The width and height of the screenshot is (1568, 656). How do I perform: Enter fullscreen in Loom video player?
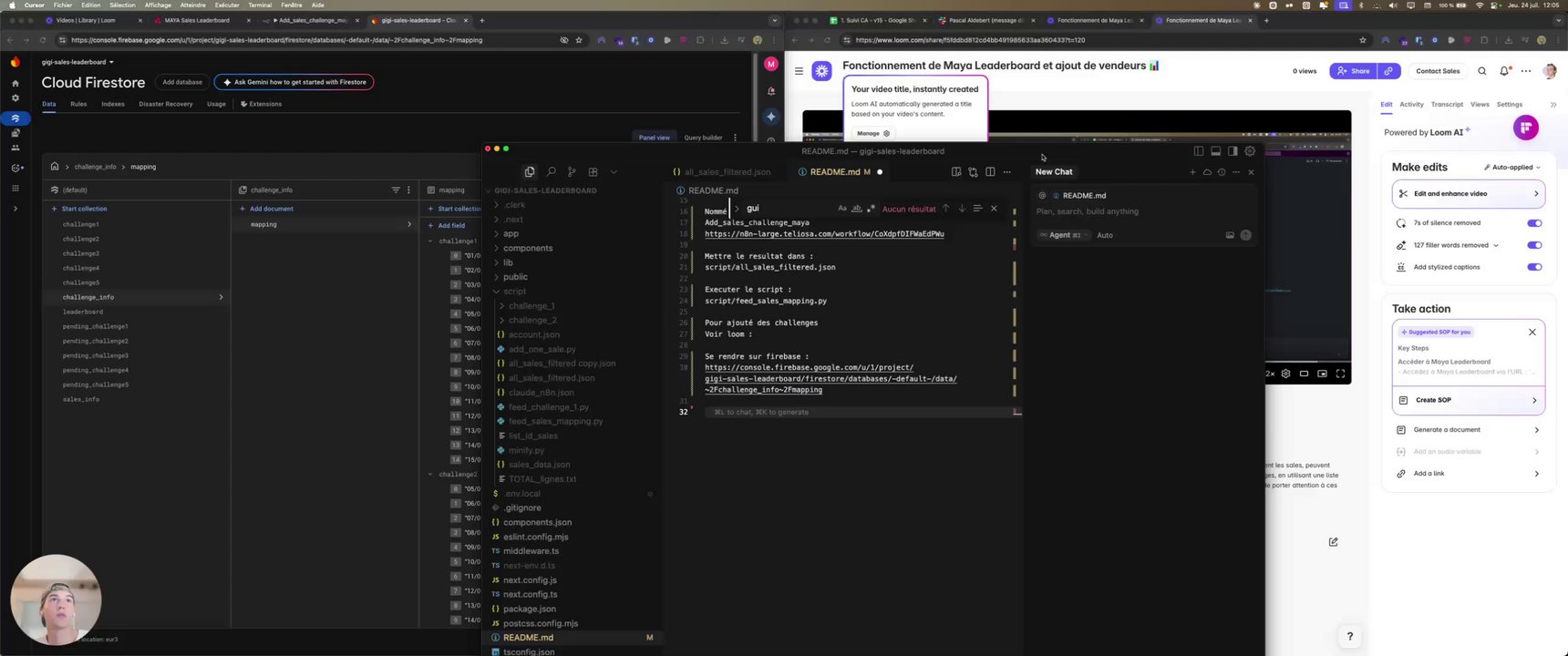[1340, 374]
